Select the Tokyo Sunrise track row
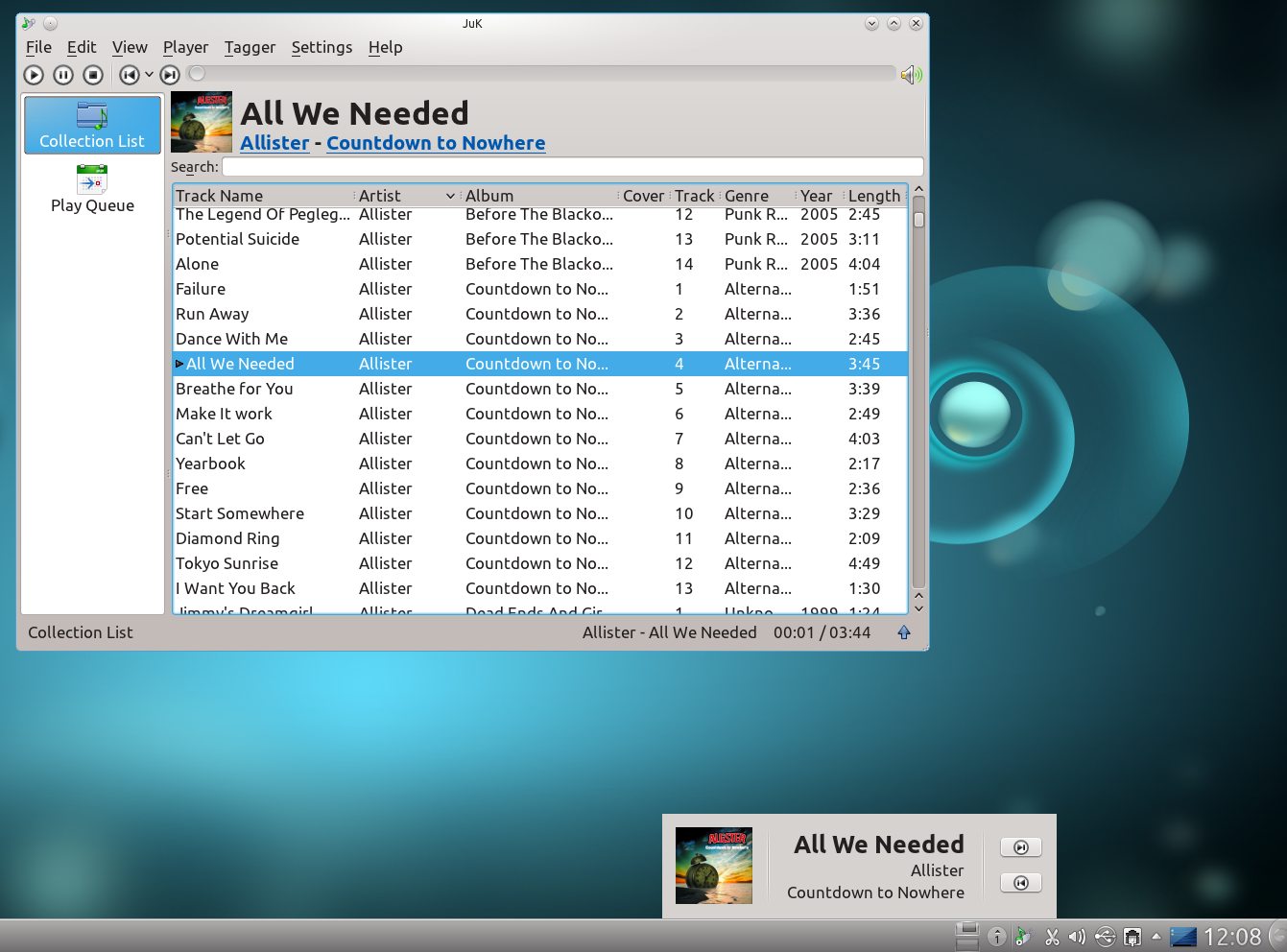This screenshot has width=1287, height=952. 226,563
